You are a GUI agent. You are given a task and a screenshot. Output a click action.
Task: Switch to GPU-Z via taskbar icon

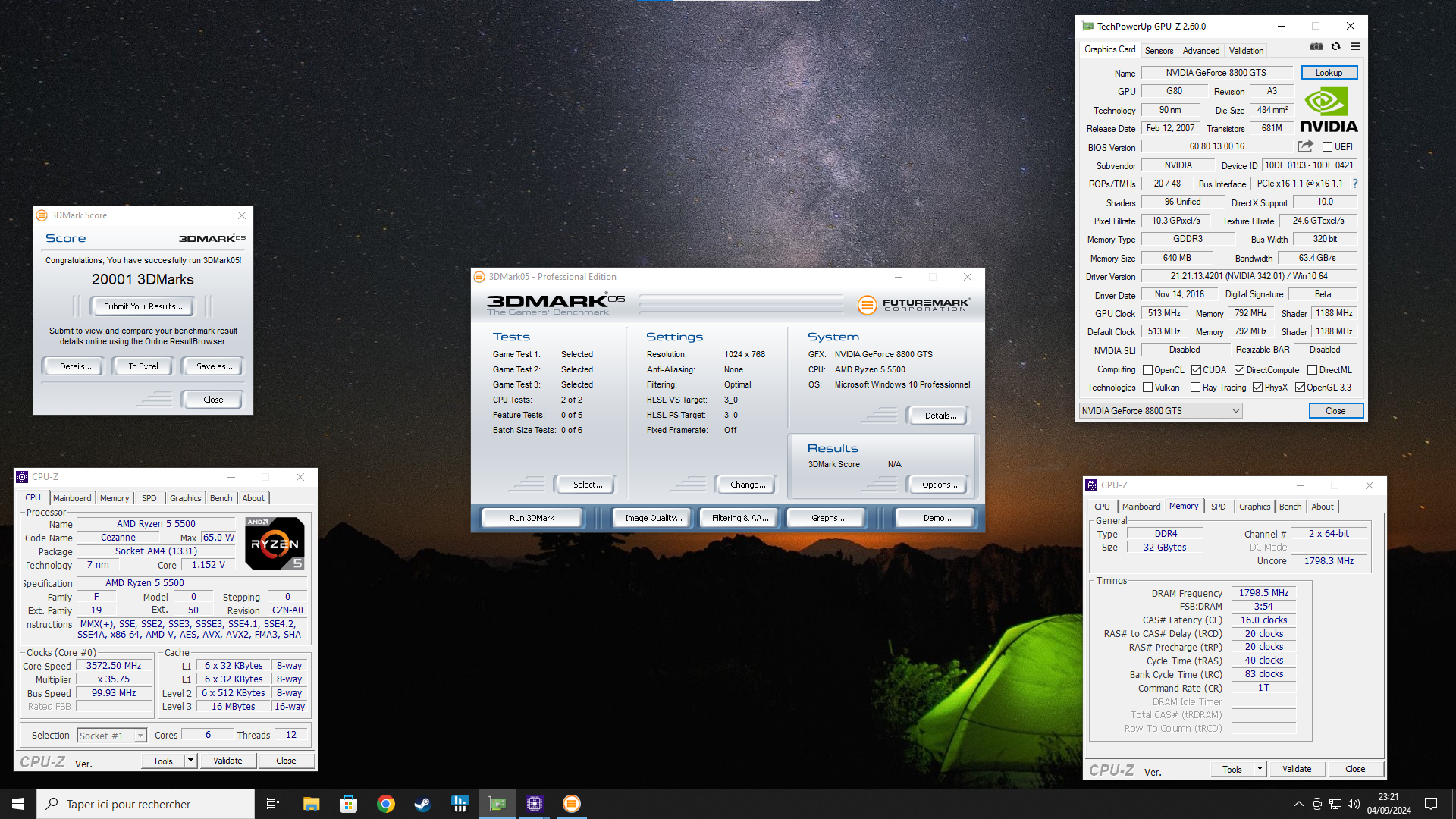pos(497,804)
